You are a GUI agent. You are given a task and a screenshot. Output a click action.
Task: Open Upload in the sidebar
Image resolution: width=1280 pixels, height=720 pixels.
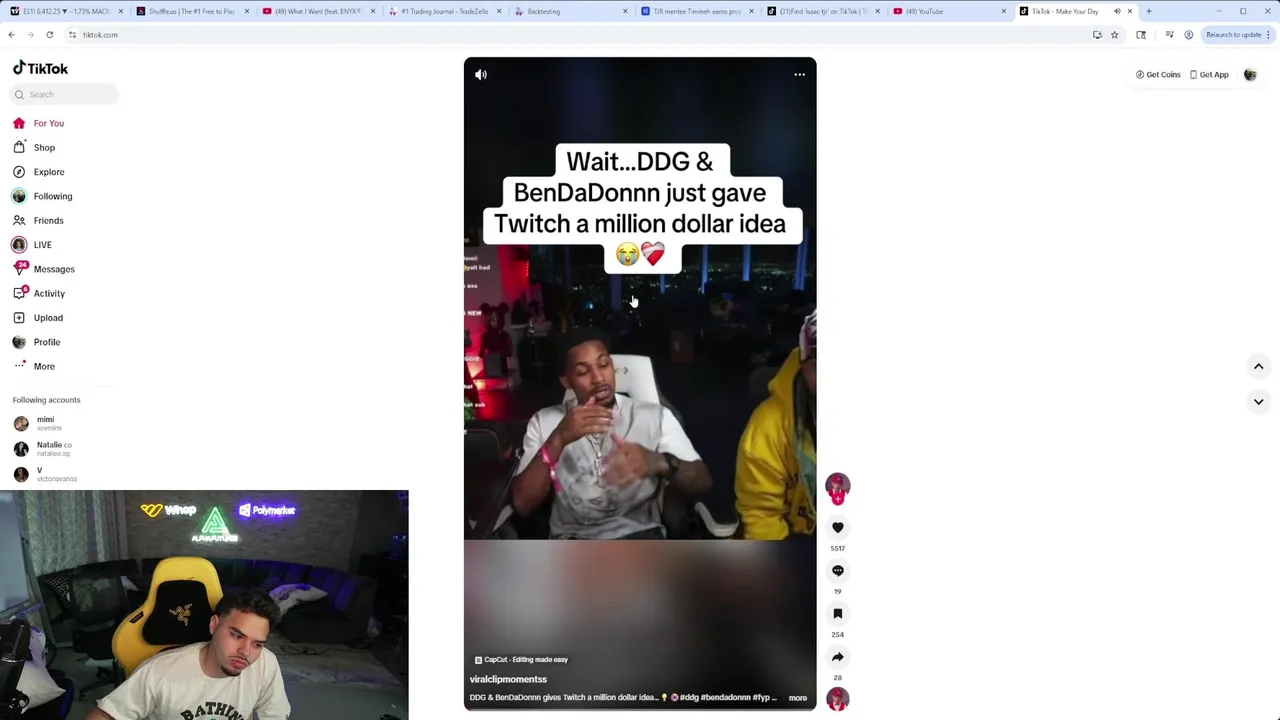pyautogui.click(x=38, y=318)
